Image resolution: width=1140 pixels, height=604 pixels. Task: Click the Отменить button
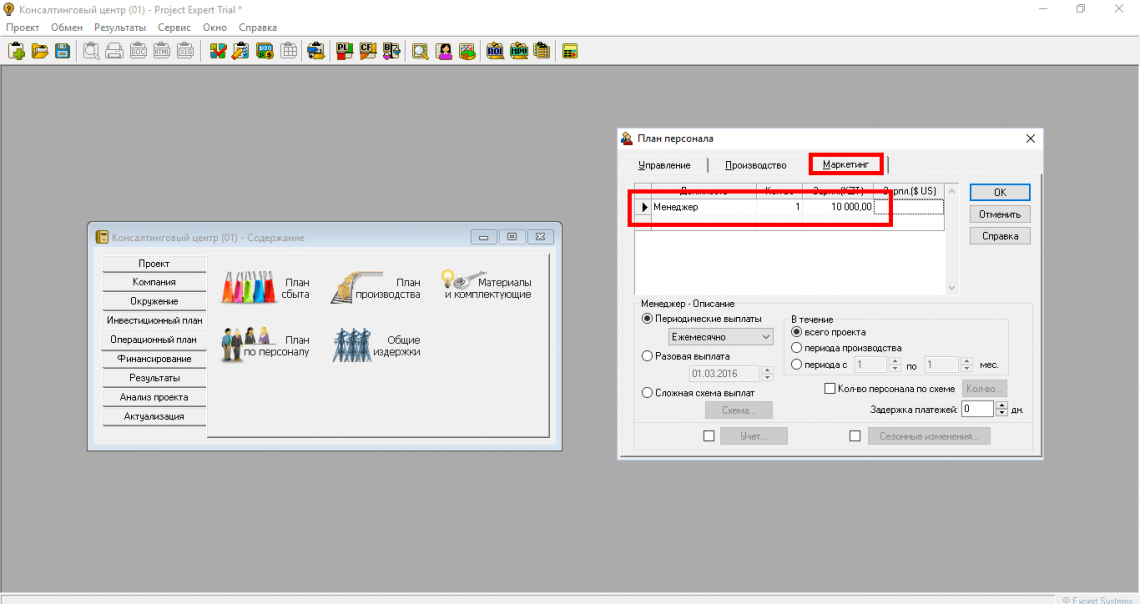click(x=999, y=214)
